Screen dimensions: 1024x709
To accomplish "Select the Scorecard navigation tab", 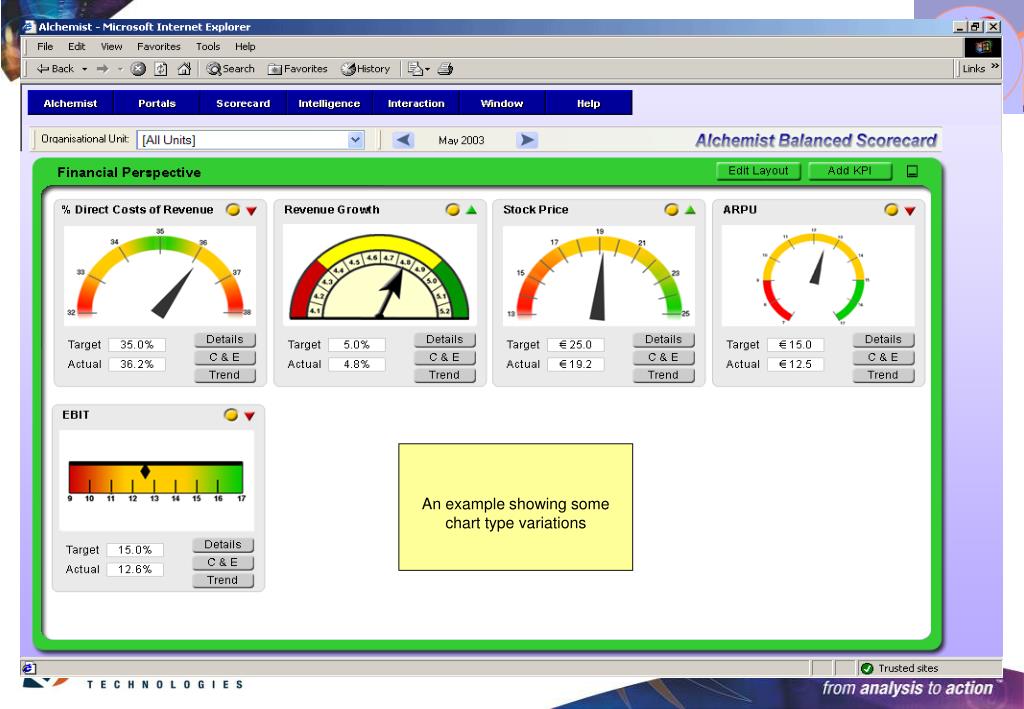I will (243, 103).
